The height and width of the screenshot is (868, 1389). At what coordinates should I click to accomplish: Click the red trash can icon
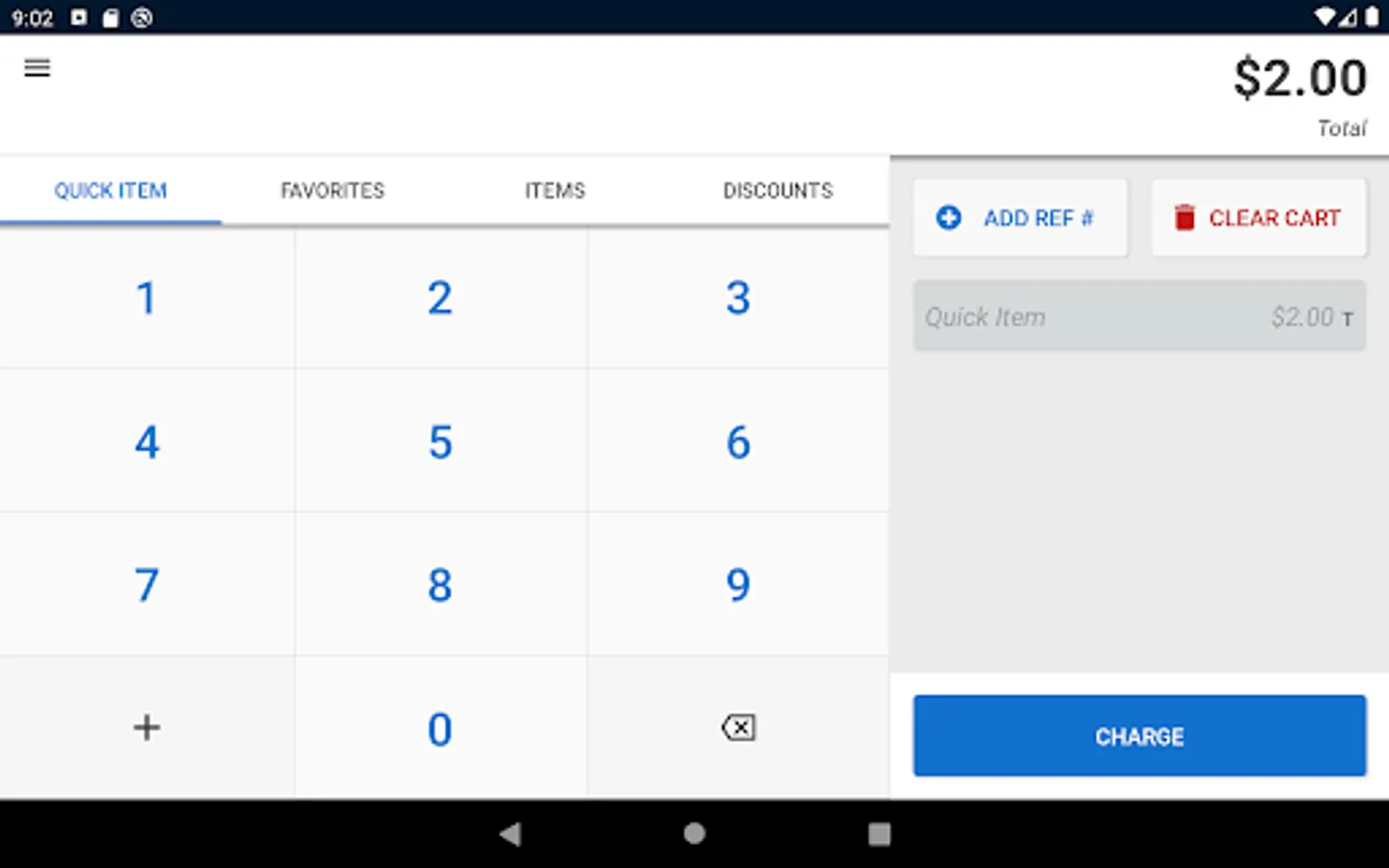point(1185,218)
